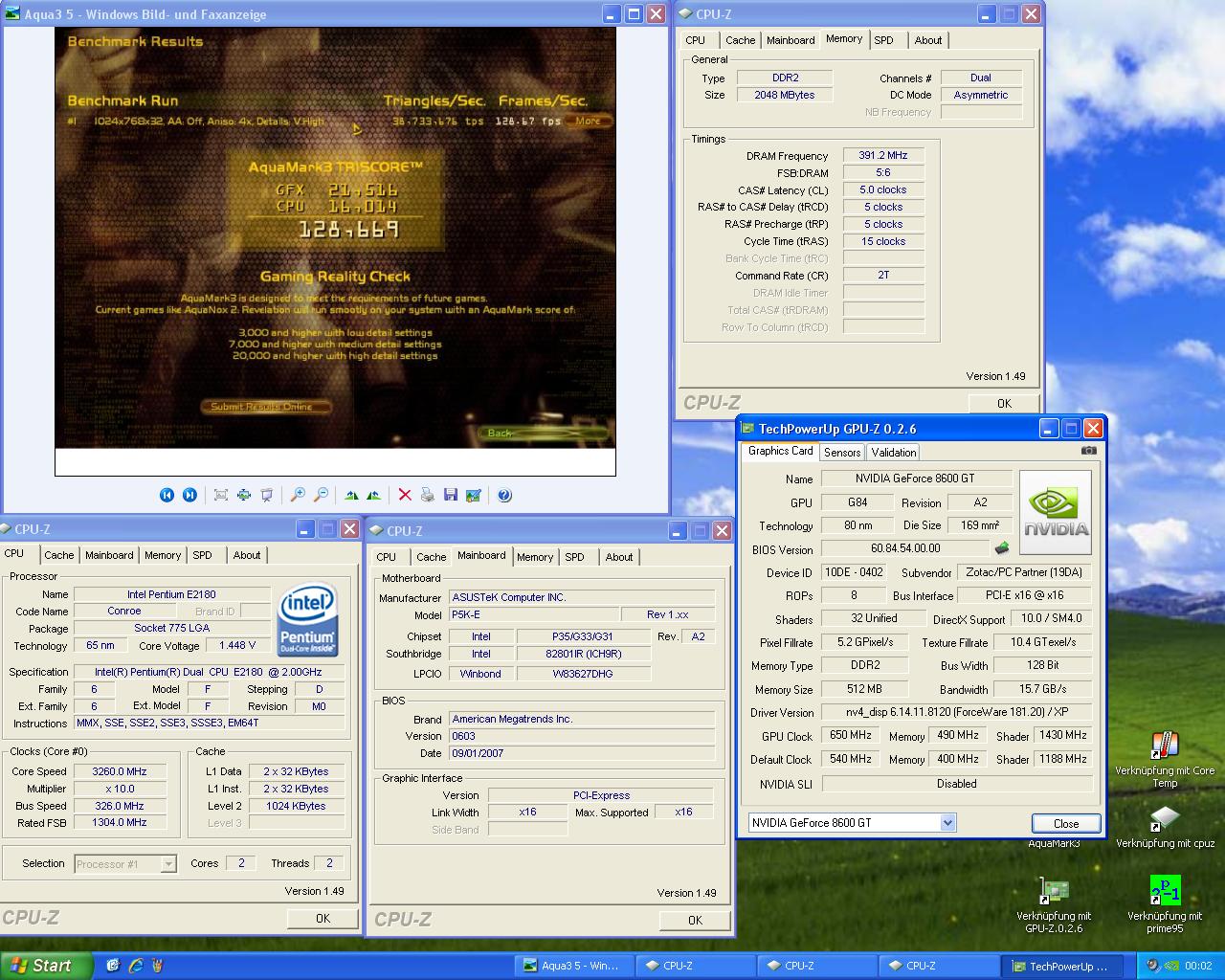This screenshot has height=980, width=1225.
Task: Open SPD tab in the mainboard CPU-Z window
Action: click(x=574, y=557)
